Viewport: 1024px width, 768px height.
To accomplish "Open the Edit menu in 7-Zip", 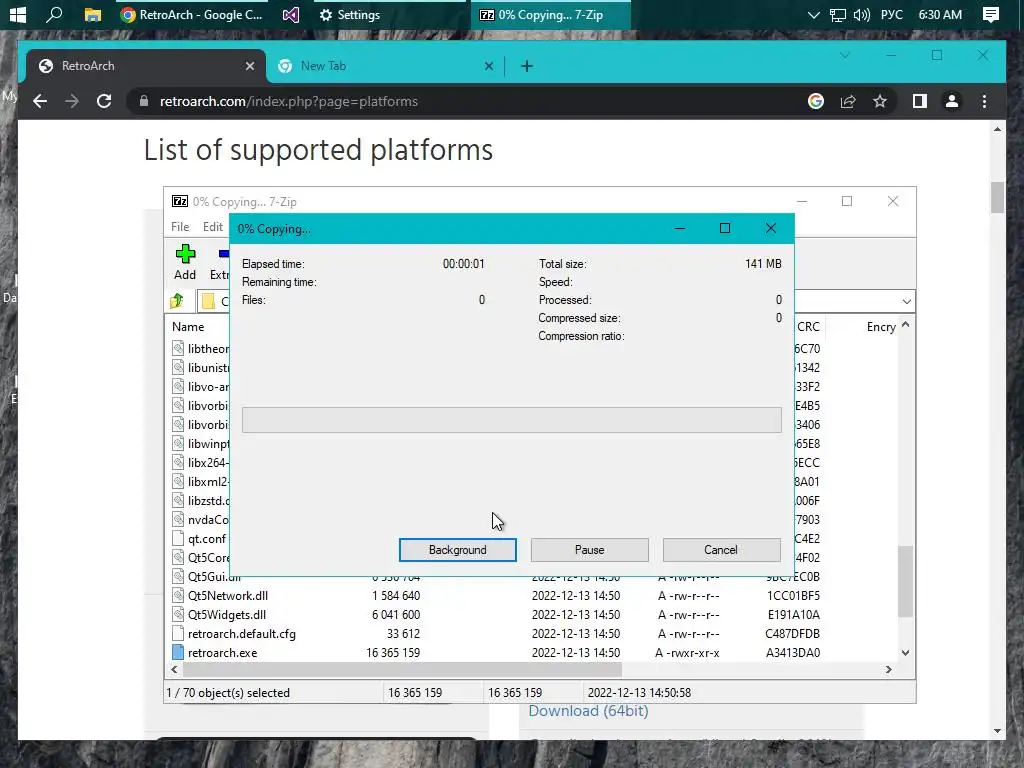I will 213,227.
